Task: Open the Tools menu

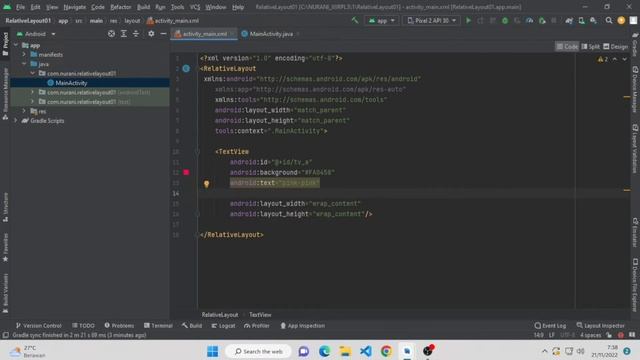Action: click(177, 7)
